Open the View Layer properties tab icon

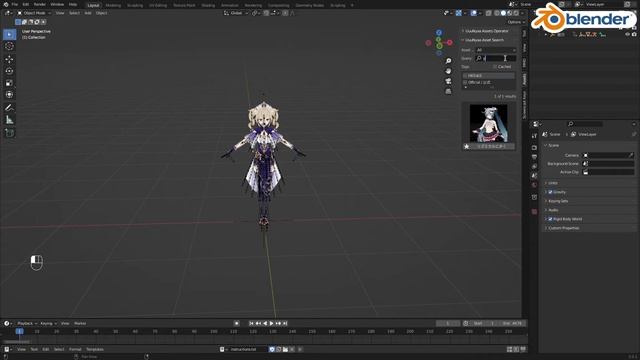[x=534, y=166]
